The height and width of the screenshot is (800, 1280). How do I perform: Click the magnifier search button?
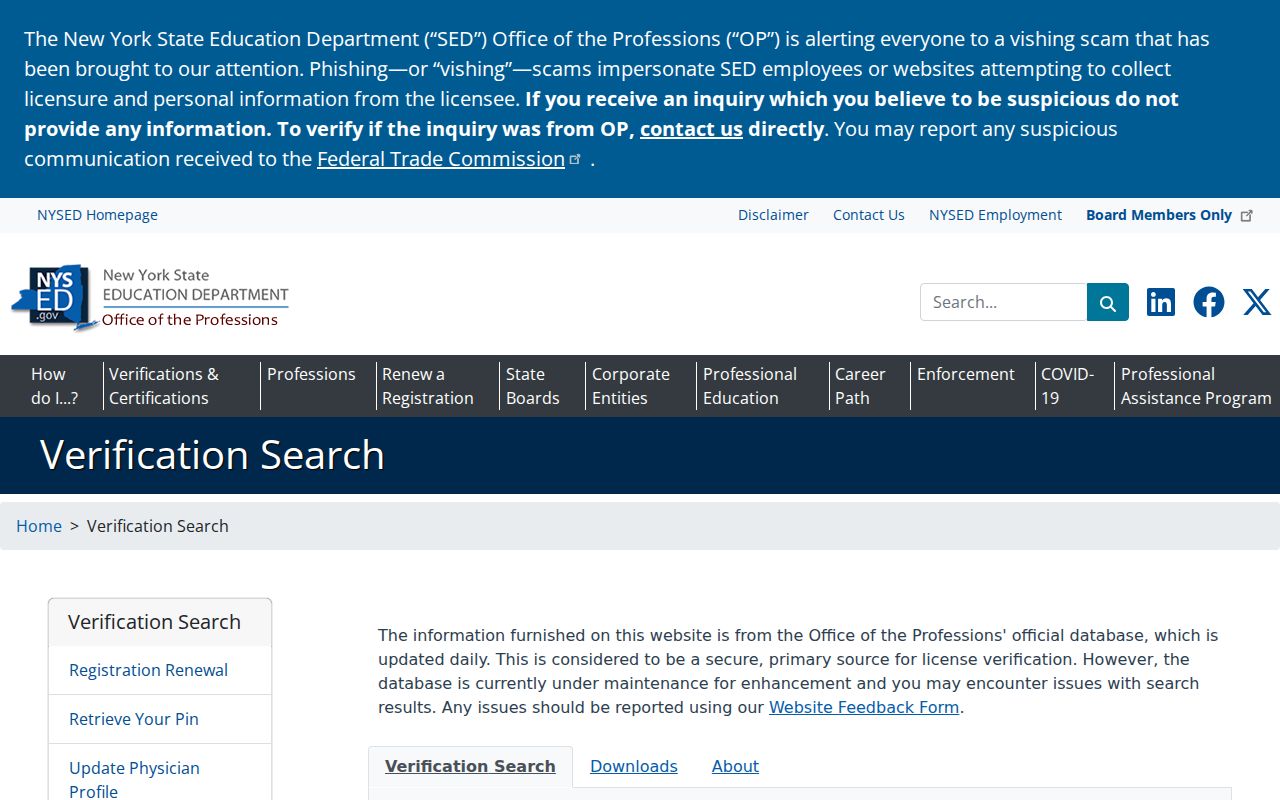(x=1108, y=302)
